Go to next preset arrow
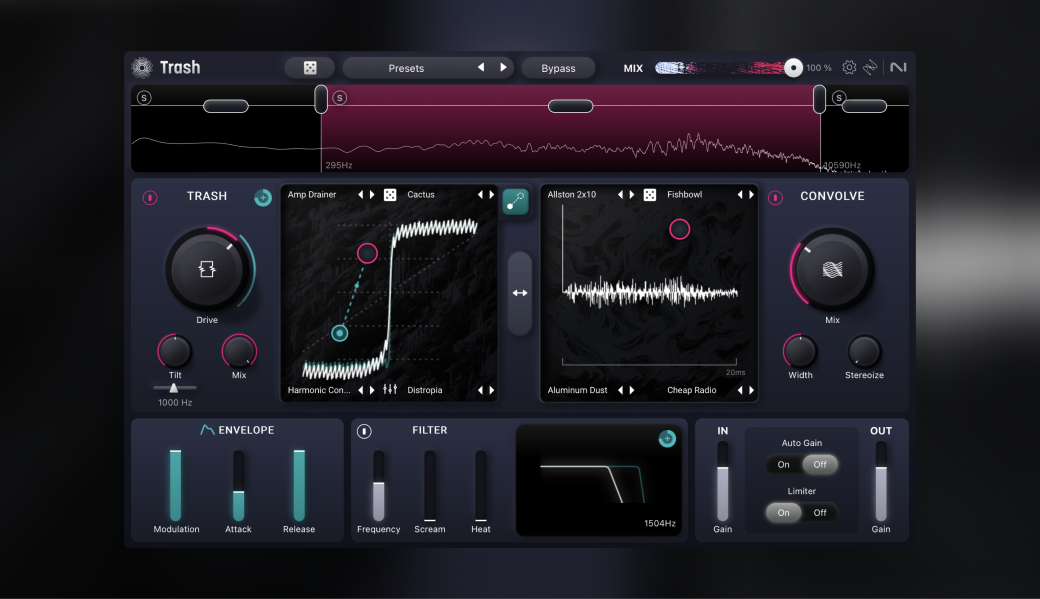Viewport: 1040px width, 599px height. click(x=503, y=67)
